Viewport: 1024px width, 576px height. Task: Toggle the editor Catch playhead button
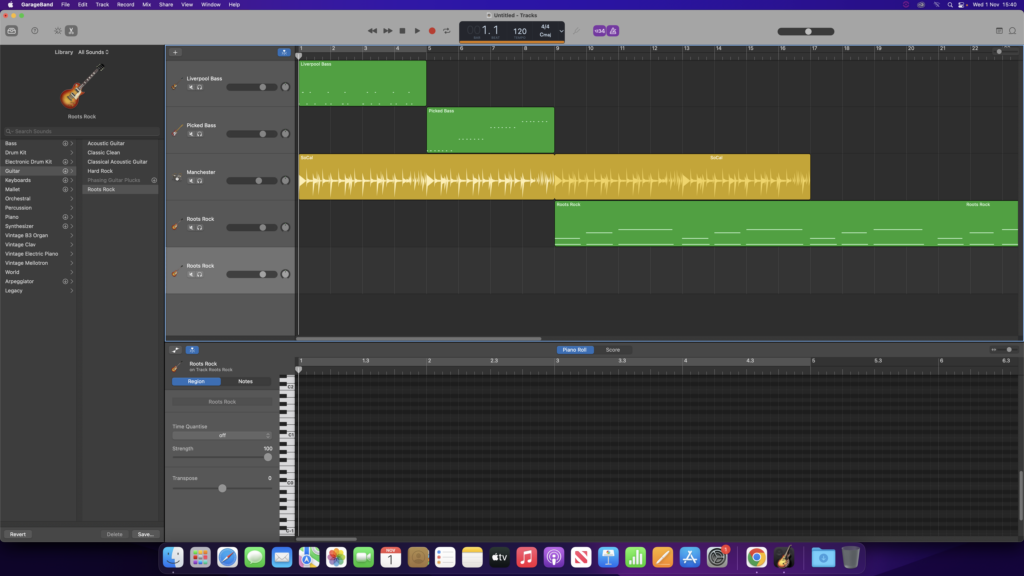click(192, 350)
